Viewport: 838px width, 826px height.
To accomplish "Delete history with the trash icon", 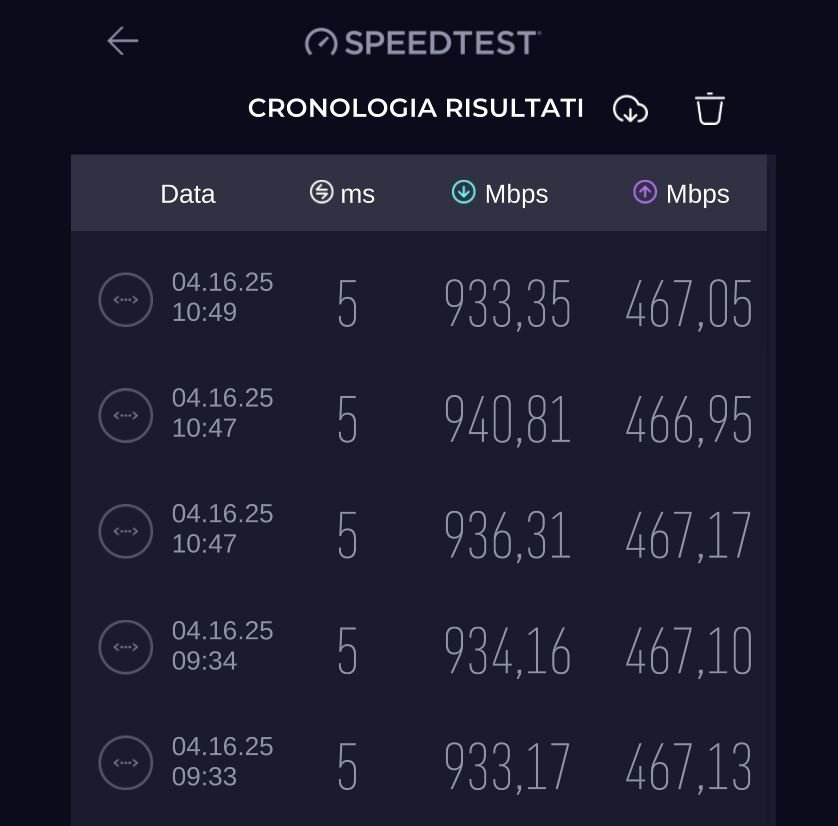I will (709, 109).
